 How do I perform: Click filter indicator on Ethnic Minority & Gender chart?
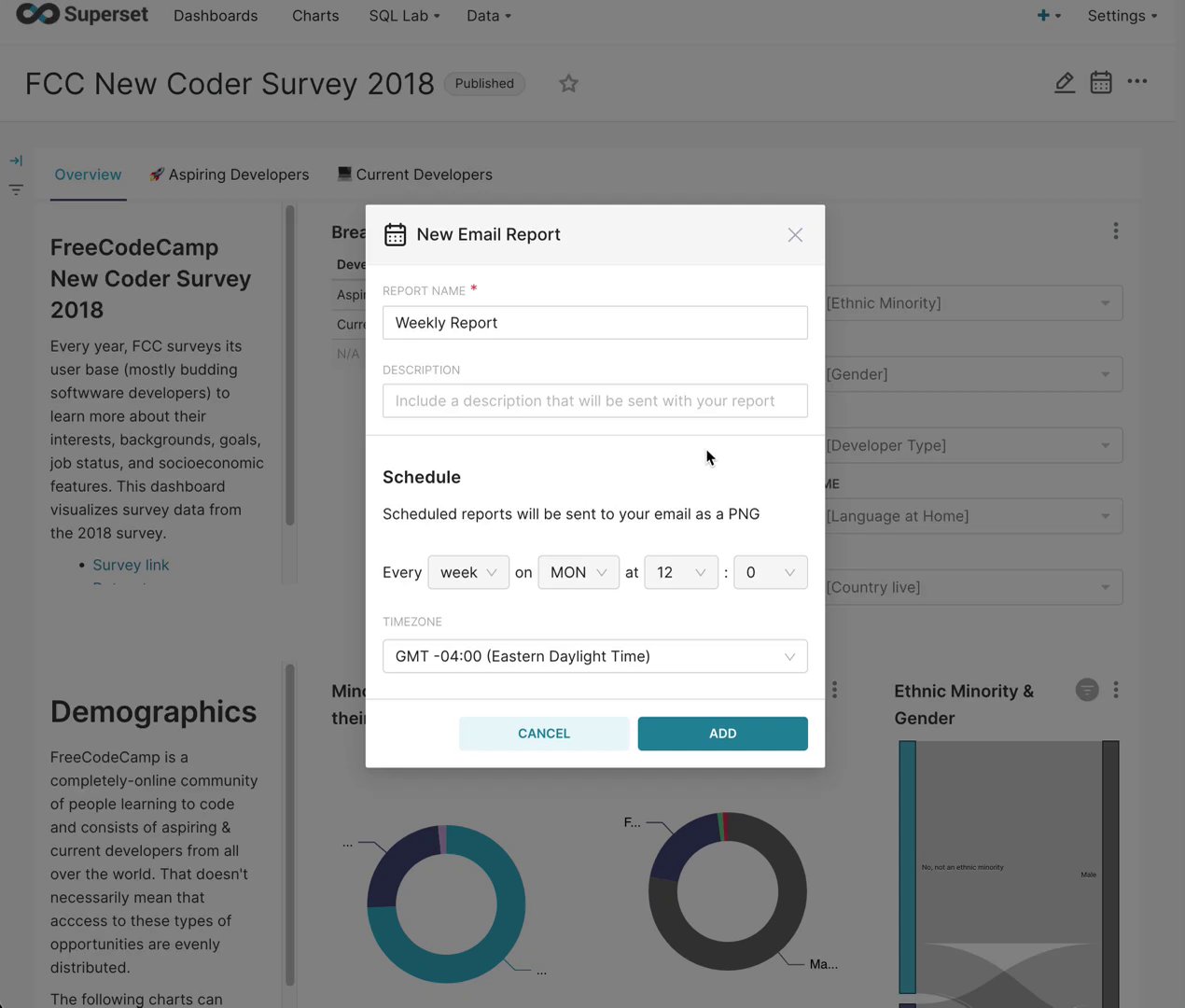(x=1087, y=690)
